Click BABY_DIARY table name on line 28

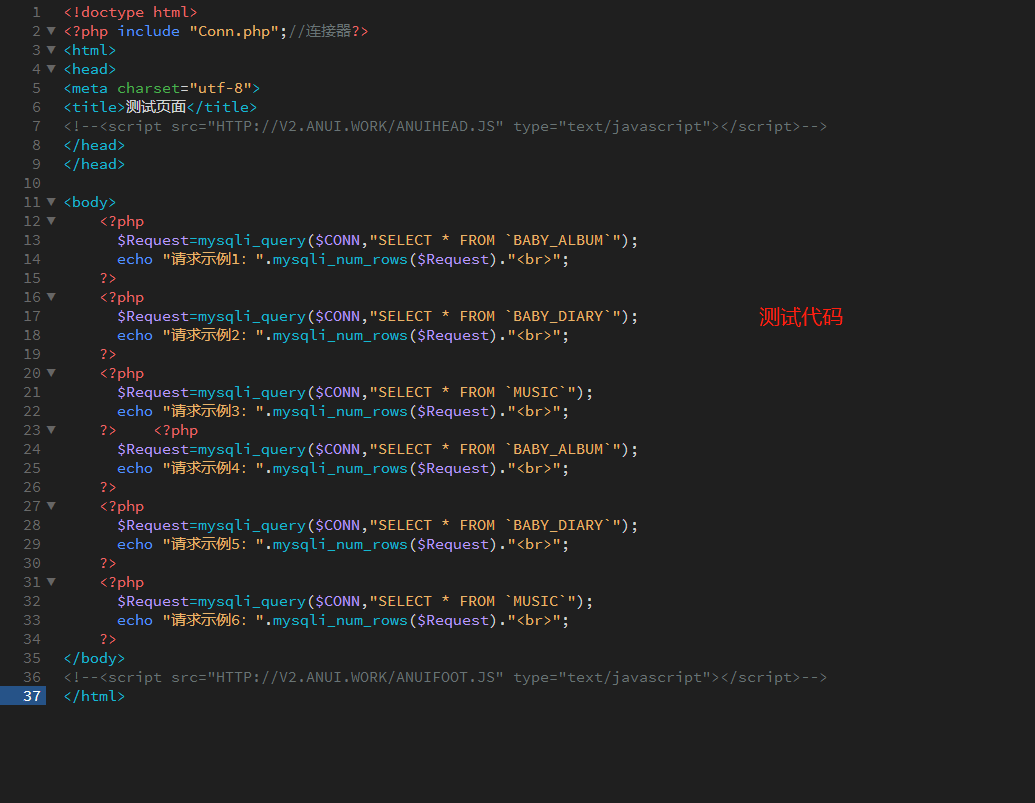coord(558,526)
